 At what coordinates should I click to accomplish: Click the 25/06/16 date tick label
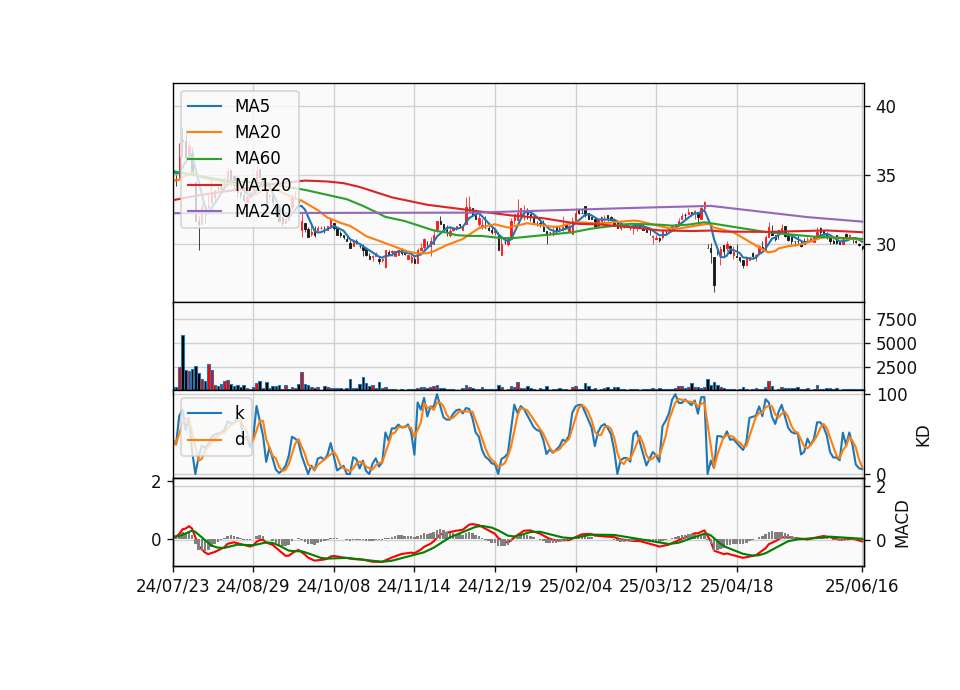tap(861, 586)
